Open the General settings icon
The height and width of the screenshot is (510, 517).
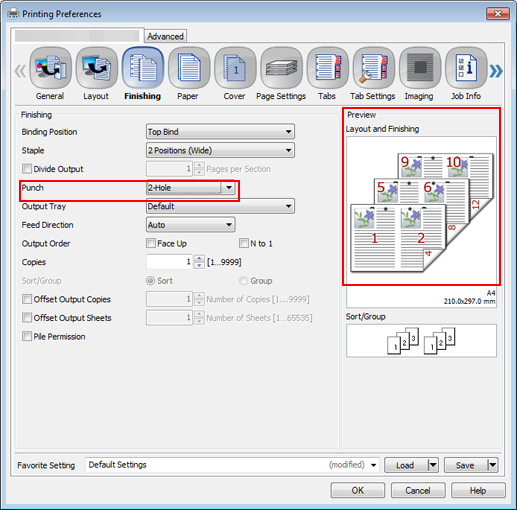pos(50,68)
